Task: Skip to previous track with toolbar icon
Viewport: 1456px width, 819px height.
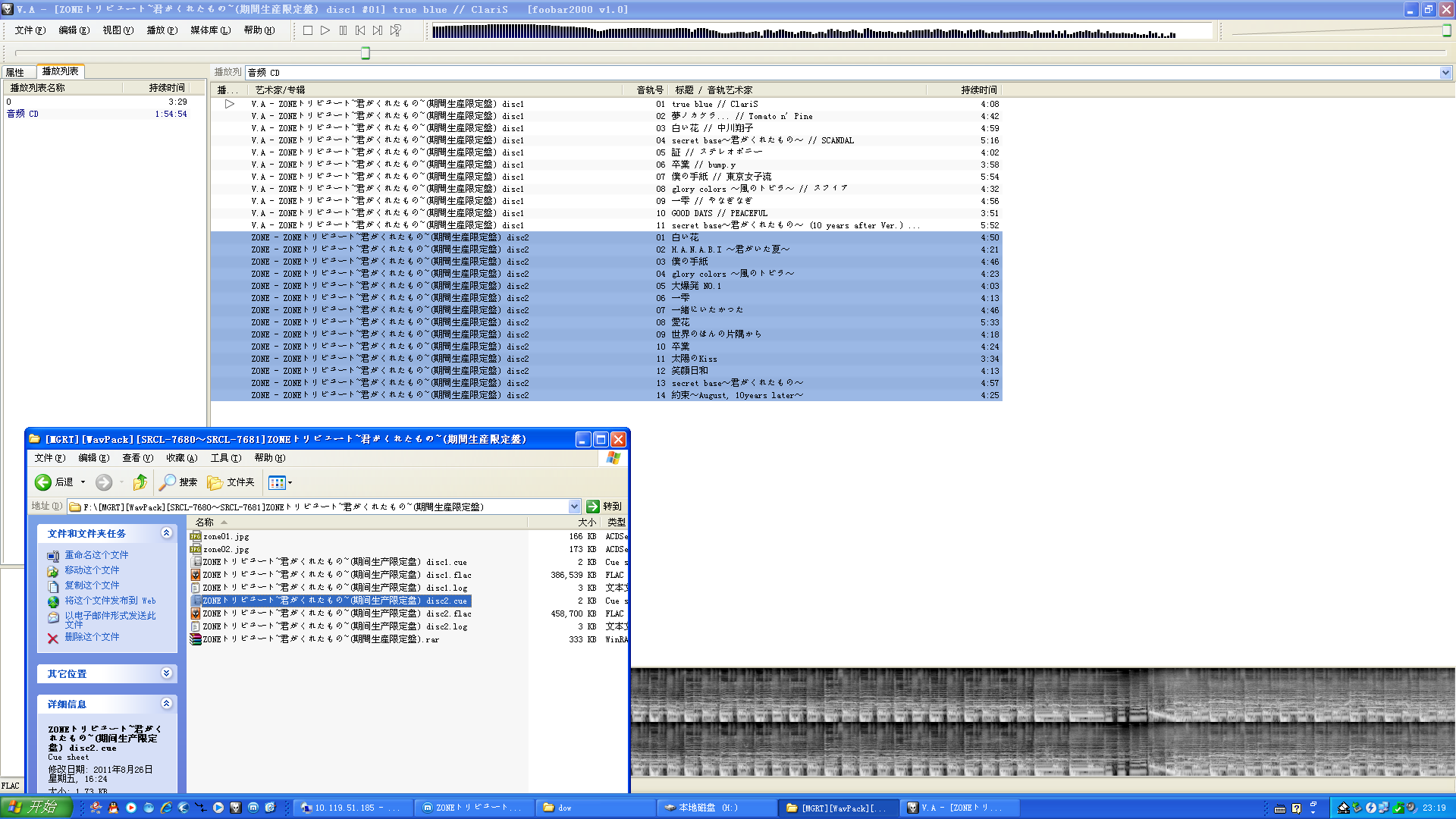Action: 360,30
